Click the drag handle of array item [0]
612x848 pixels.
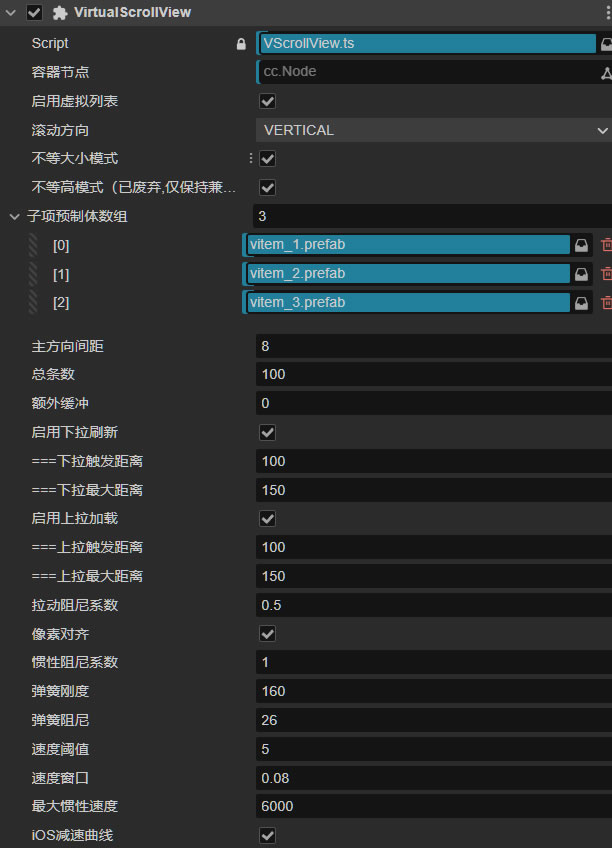(33, 246)
